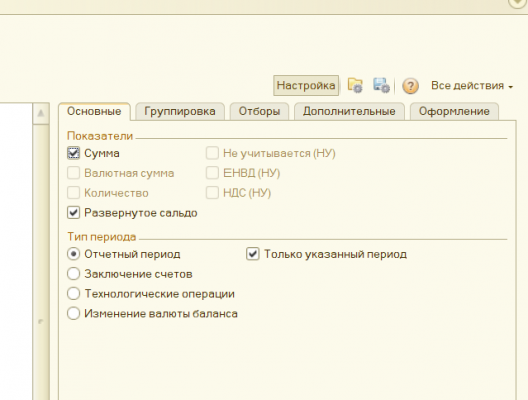This screenshot has height=400, width=528.
Task: Expand the Все действия dropdown menu
Action: (472, 86)
